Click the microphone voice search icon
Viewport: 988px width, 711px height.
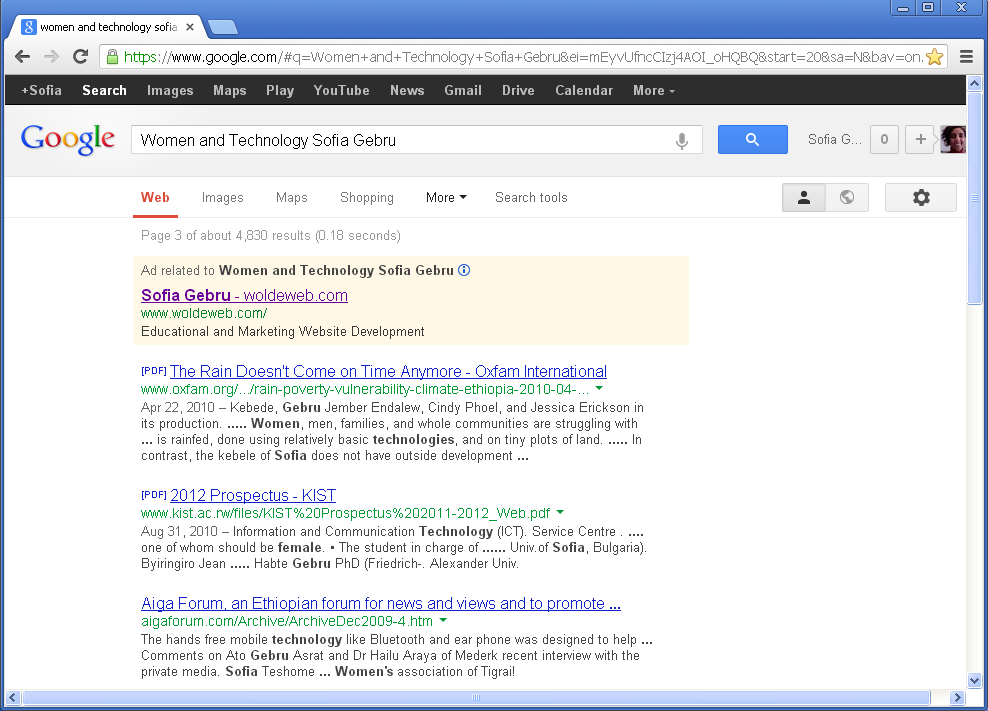[x=682, y=141]
